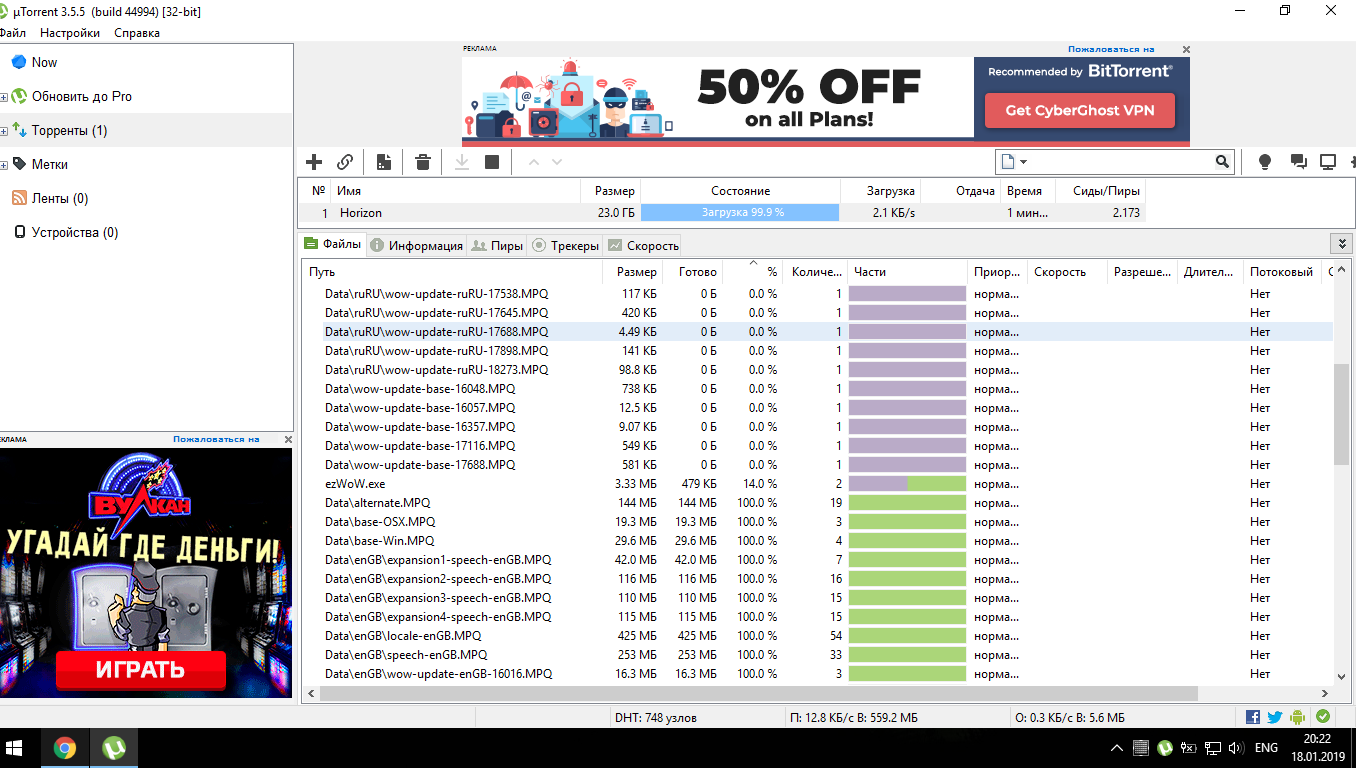The image size is (1356, 768).
Task: Click the Get CyberGhost VPN button
Action: tap(1079, 110)
